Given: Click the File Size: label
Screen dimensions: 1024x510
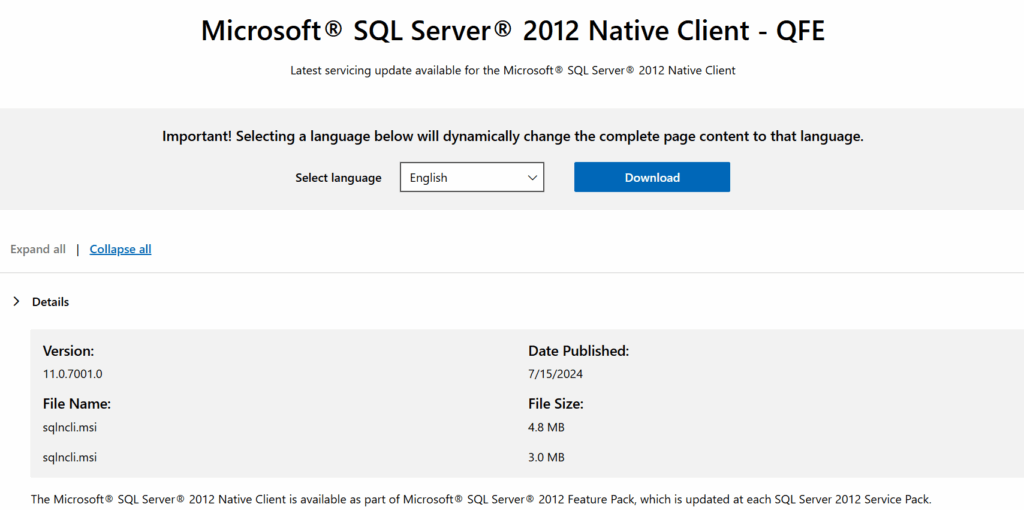Looking at the screenshot, I should click(x=555, y=404).
